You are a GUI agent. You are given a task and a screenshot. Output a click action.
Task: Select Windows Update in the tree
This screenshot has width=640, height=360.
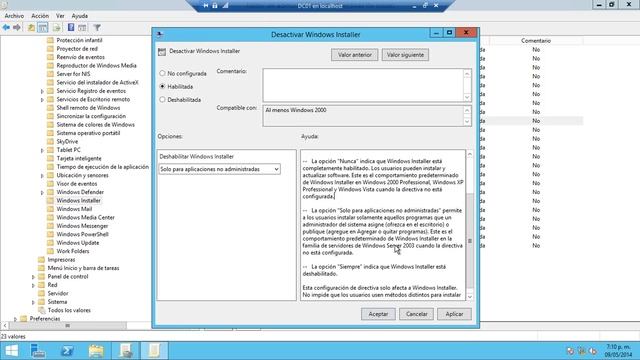click(78, 243)
